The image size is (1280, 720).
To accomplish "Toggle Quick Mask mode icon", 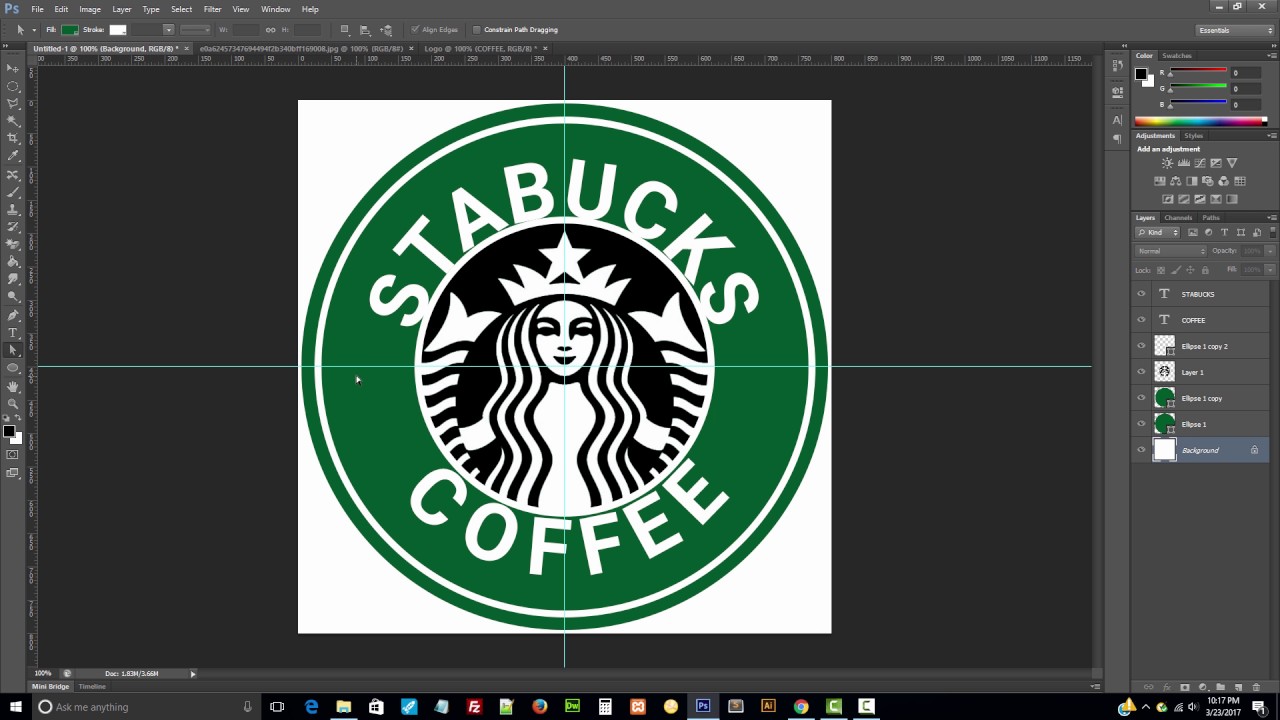I will [x=13, y=455].
